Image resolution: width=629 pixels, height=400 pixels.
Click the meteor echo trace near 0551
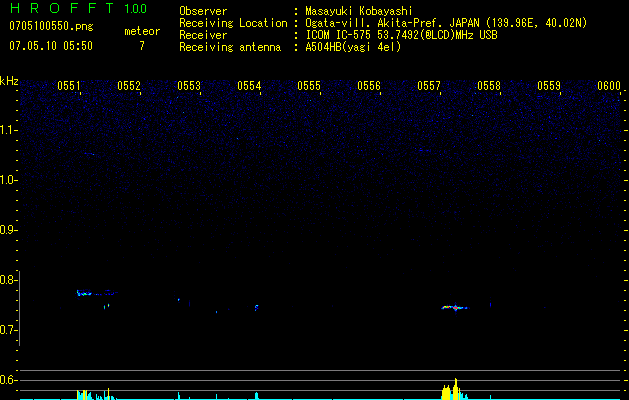pyautogui.click(x=96, y=293)
